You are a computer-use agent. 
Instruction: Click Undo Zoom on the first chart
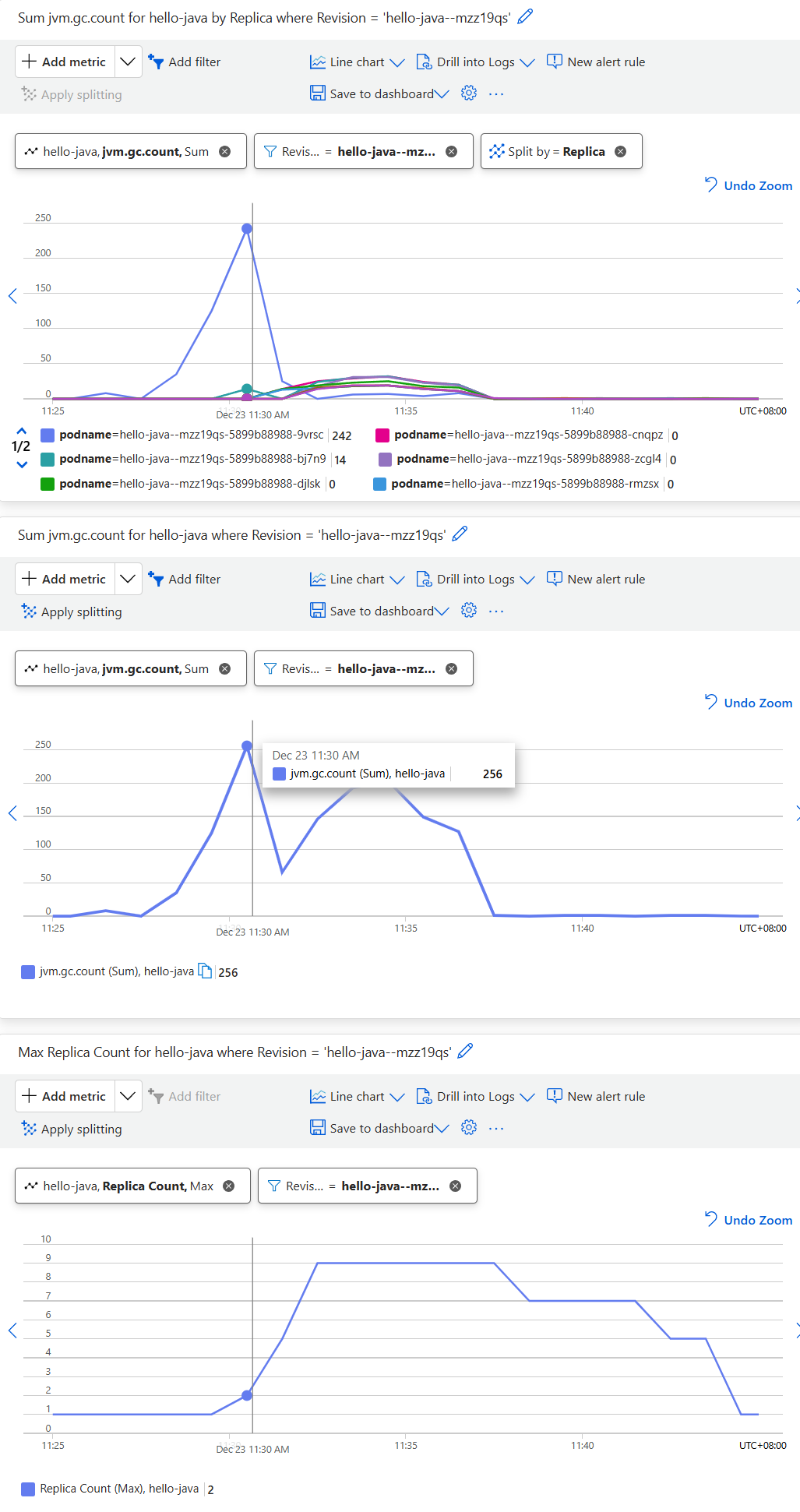[749, 185]
